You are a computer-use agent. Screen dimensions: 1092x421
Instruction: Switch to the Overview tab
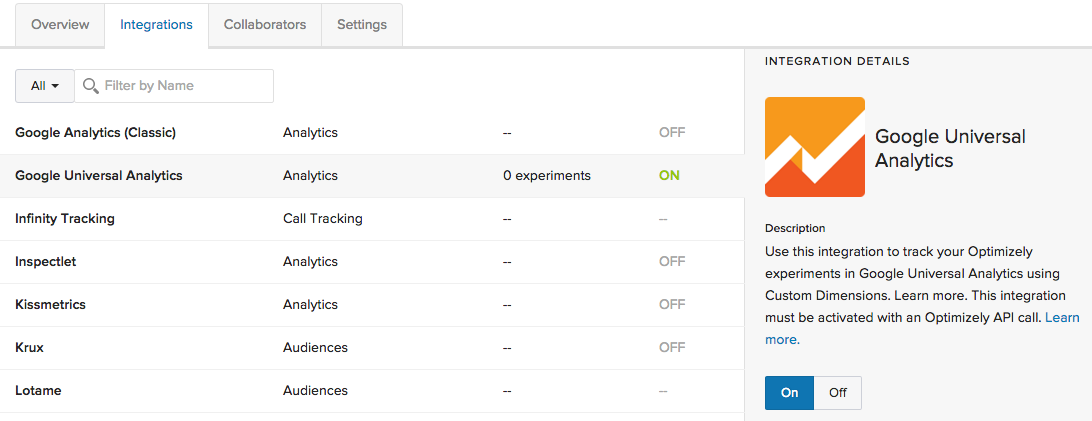[61, 24]
